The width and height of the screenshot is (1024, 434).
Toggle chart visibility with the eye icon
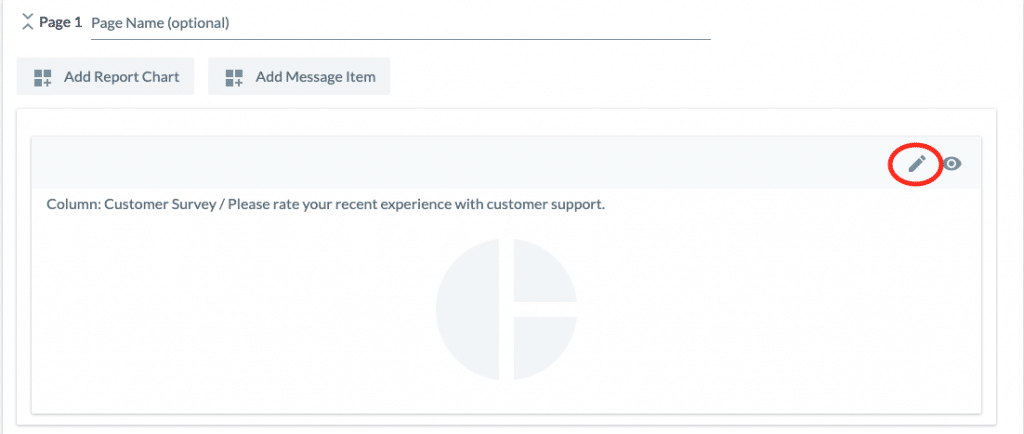(952, 163)
